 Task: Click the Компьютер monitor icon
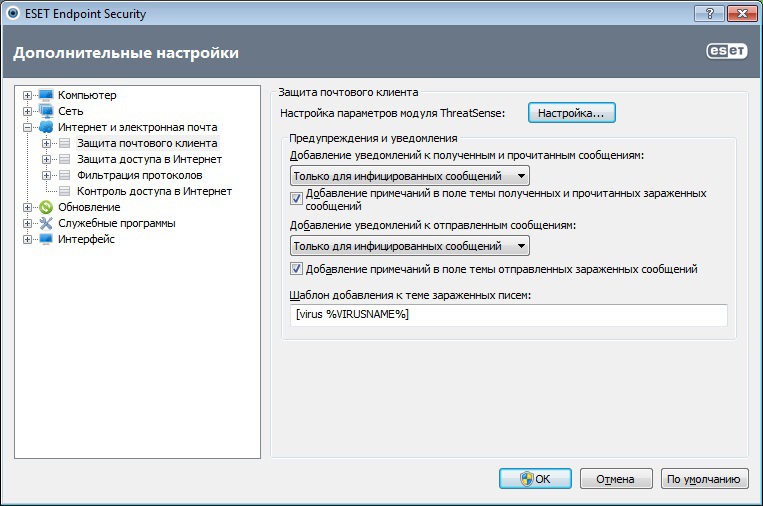pyautogui.click(x=45, y=95)
